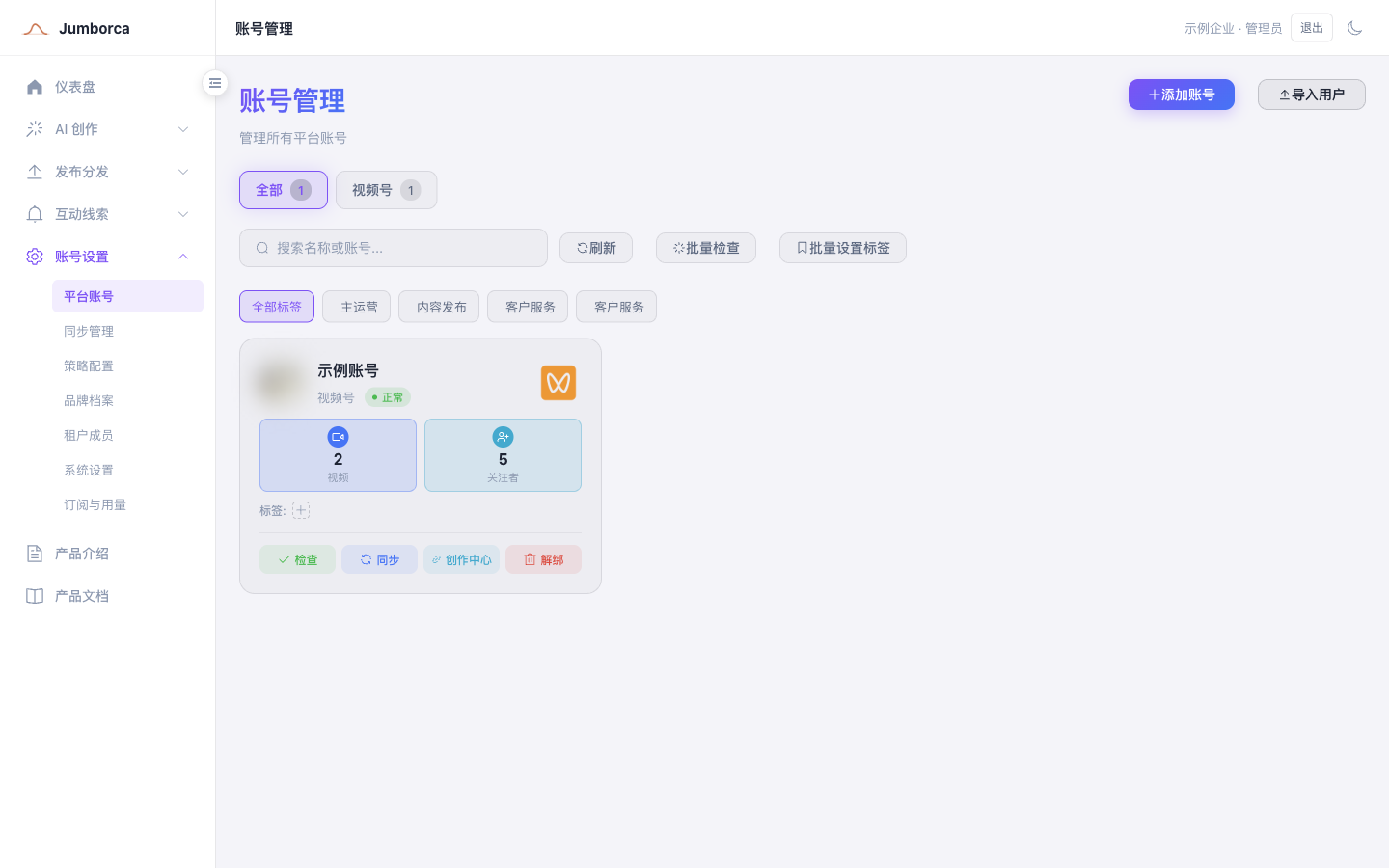Select the 全部 accounts tab

point(284,190)
